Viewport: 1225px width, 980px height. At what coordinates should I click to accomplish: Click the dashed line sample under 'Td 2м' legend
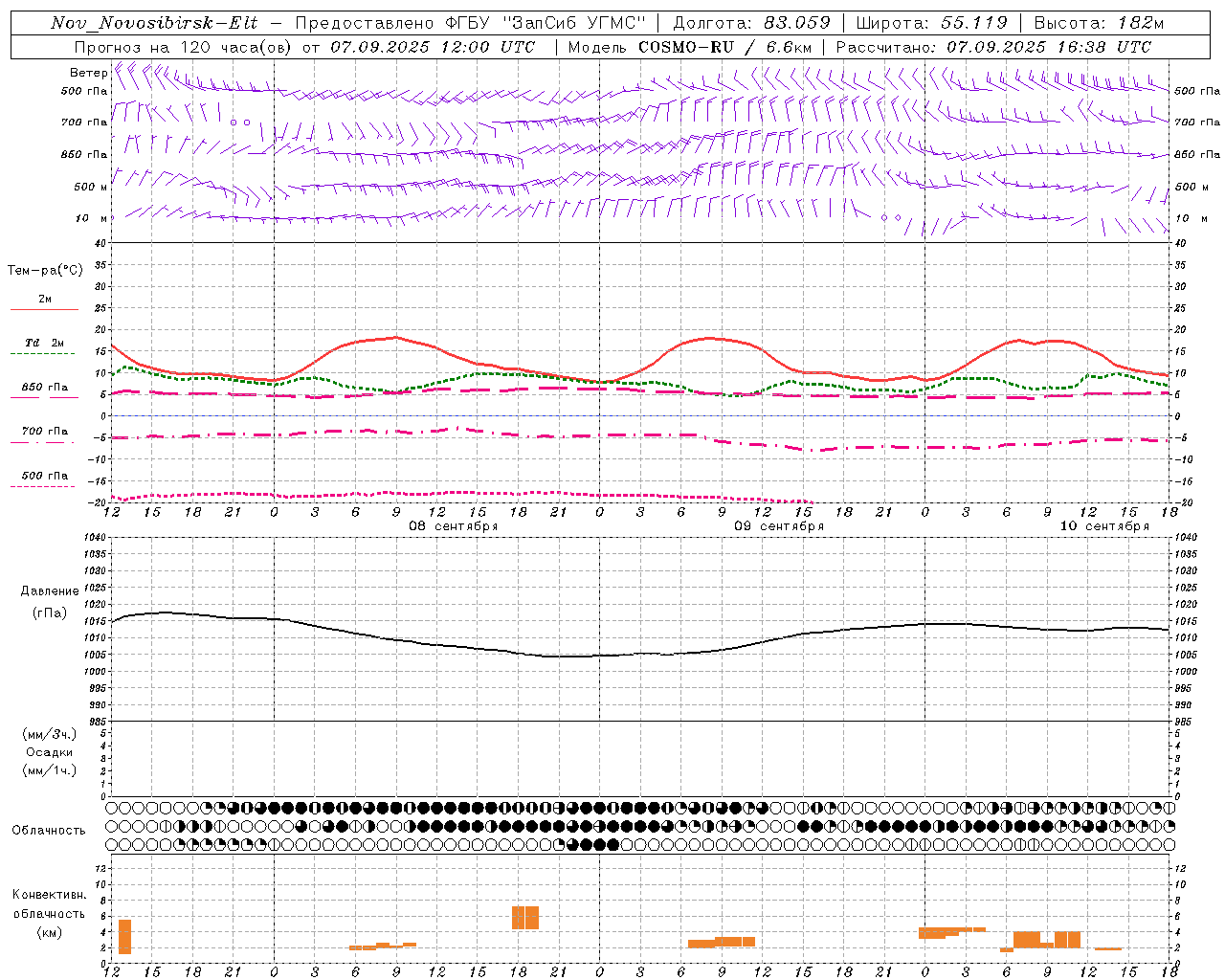click(42, 354)
